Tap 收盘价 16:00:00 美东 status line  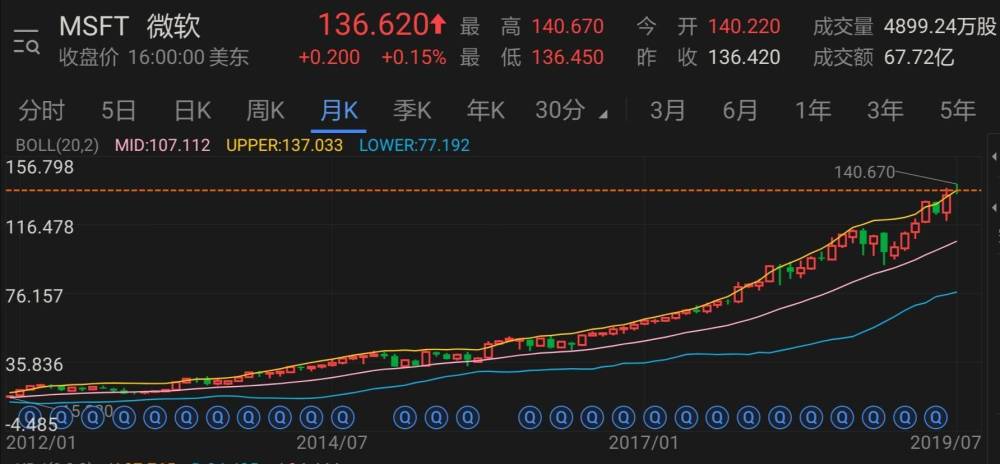[154, 57]
